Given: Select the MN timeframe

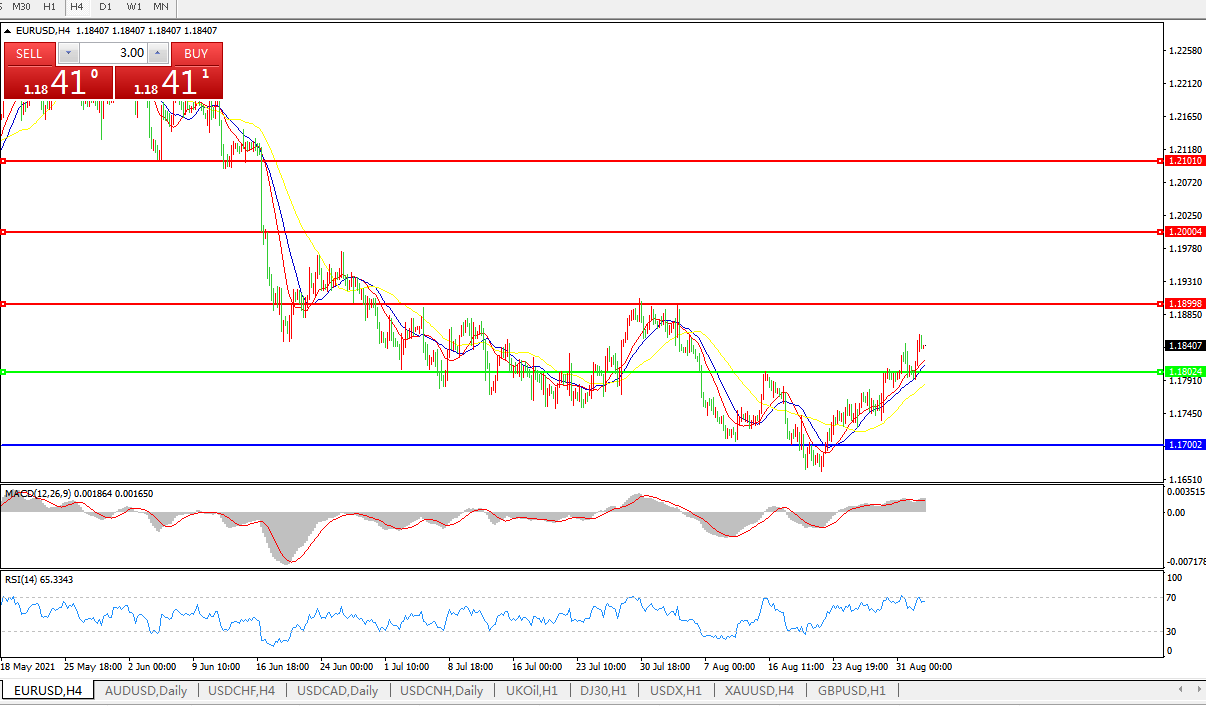Looking at the screenshot, I should (161, 6).
